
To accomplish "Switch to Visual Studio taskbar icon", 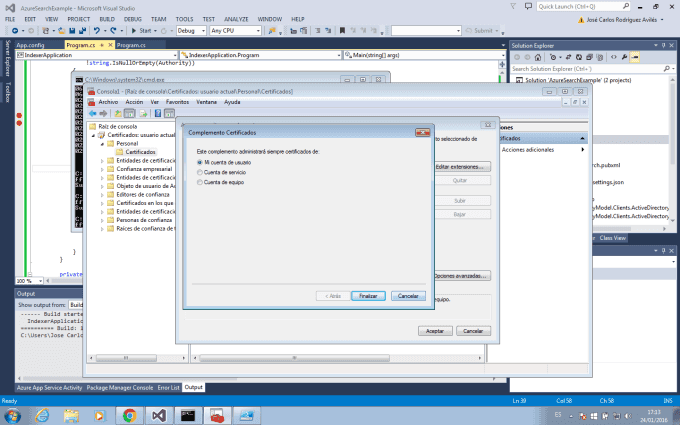I will (x=159, y=416).
